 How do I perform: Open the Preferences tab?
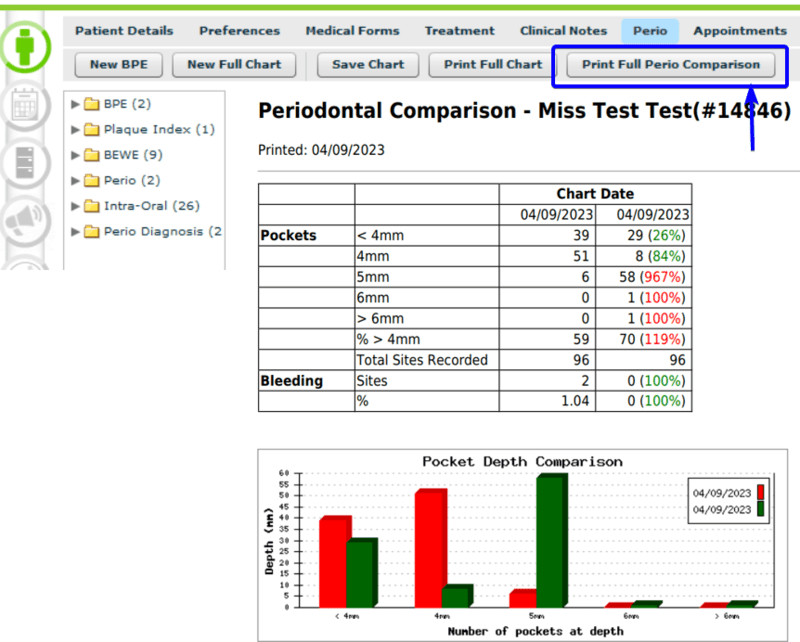coord(239,31)
